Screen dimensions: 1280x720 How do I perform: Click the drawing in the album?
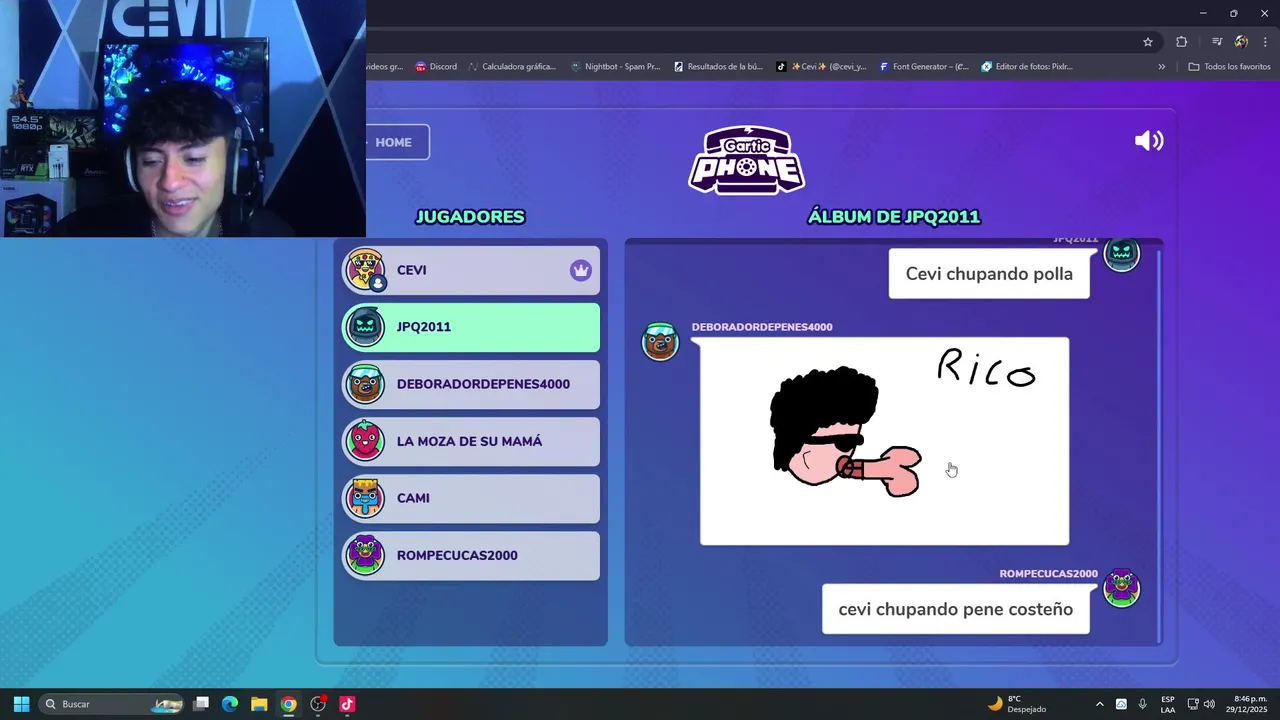click(x=884, y=441)
